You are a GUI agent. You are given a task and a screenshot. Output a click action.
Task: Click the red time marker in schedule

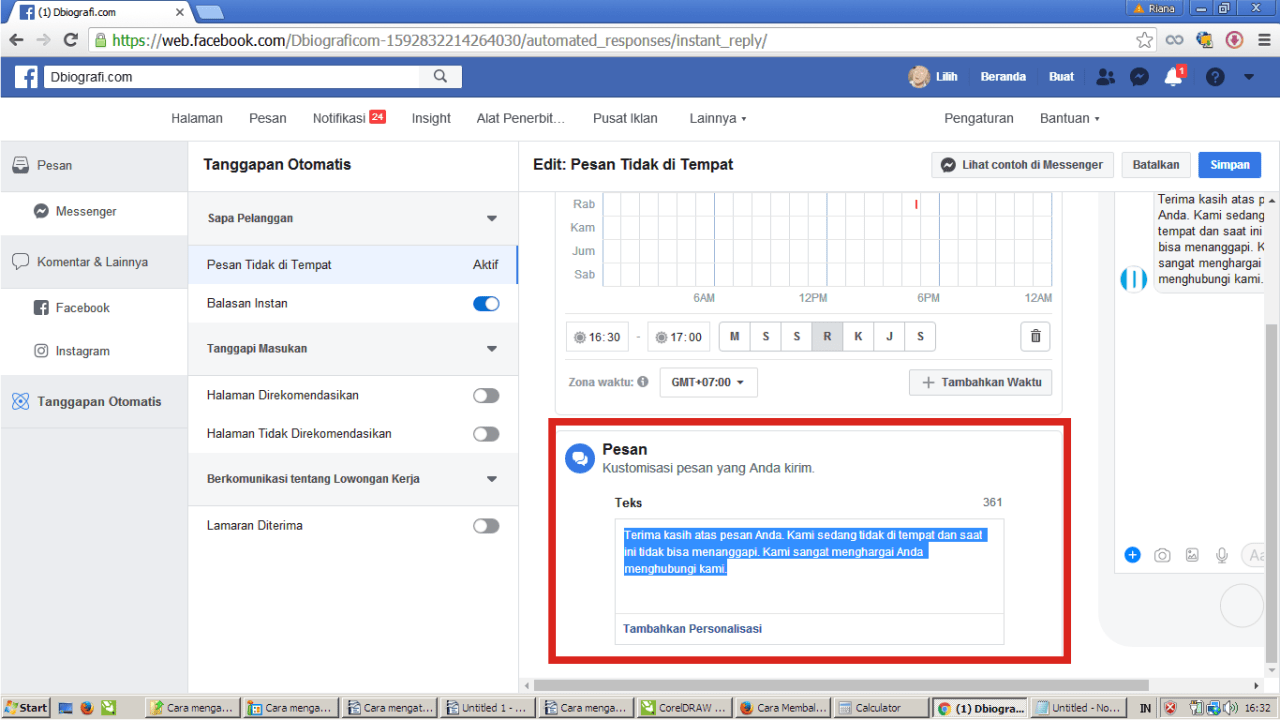point(916,204)
